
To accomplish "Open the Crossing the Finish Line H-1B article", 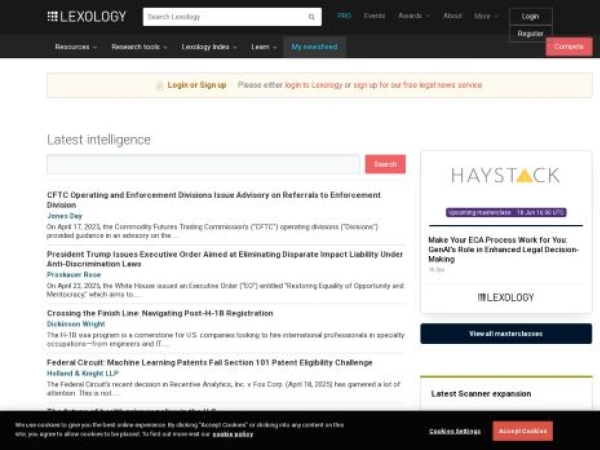I will 160,313.
